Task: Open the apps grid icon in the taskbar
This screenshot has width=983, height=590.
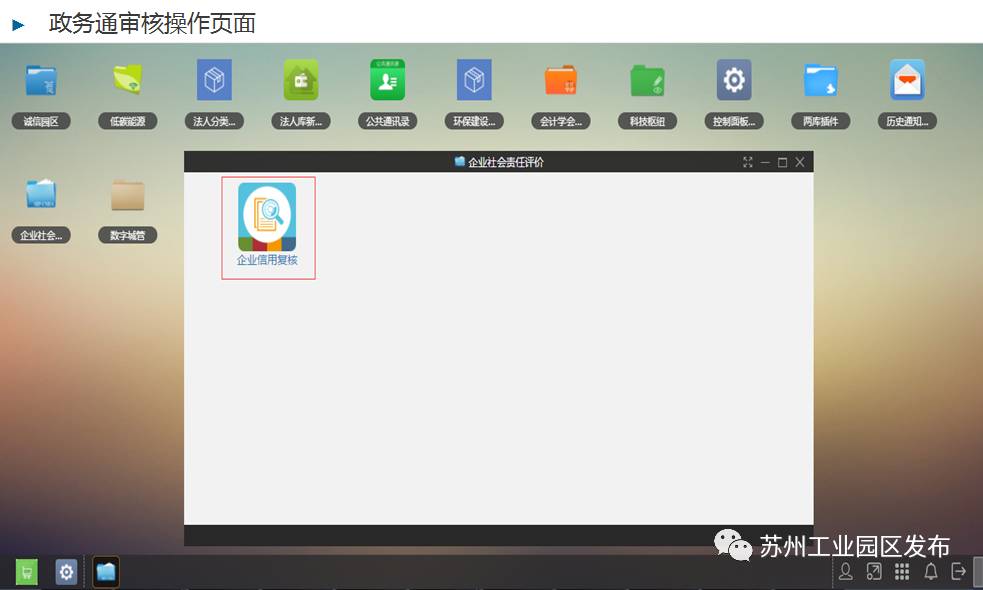Action: [901, 572]
